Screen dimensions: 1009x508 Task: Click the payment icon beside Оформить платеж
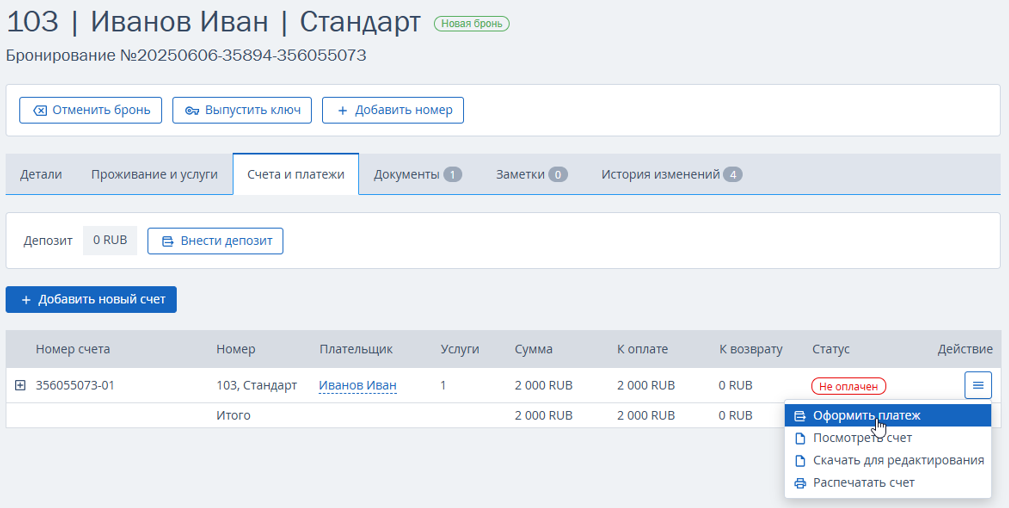coord(800,416)
